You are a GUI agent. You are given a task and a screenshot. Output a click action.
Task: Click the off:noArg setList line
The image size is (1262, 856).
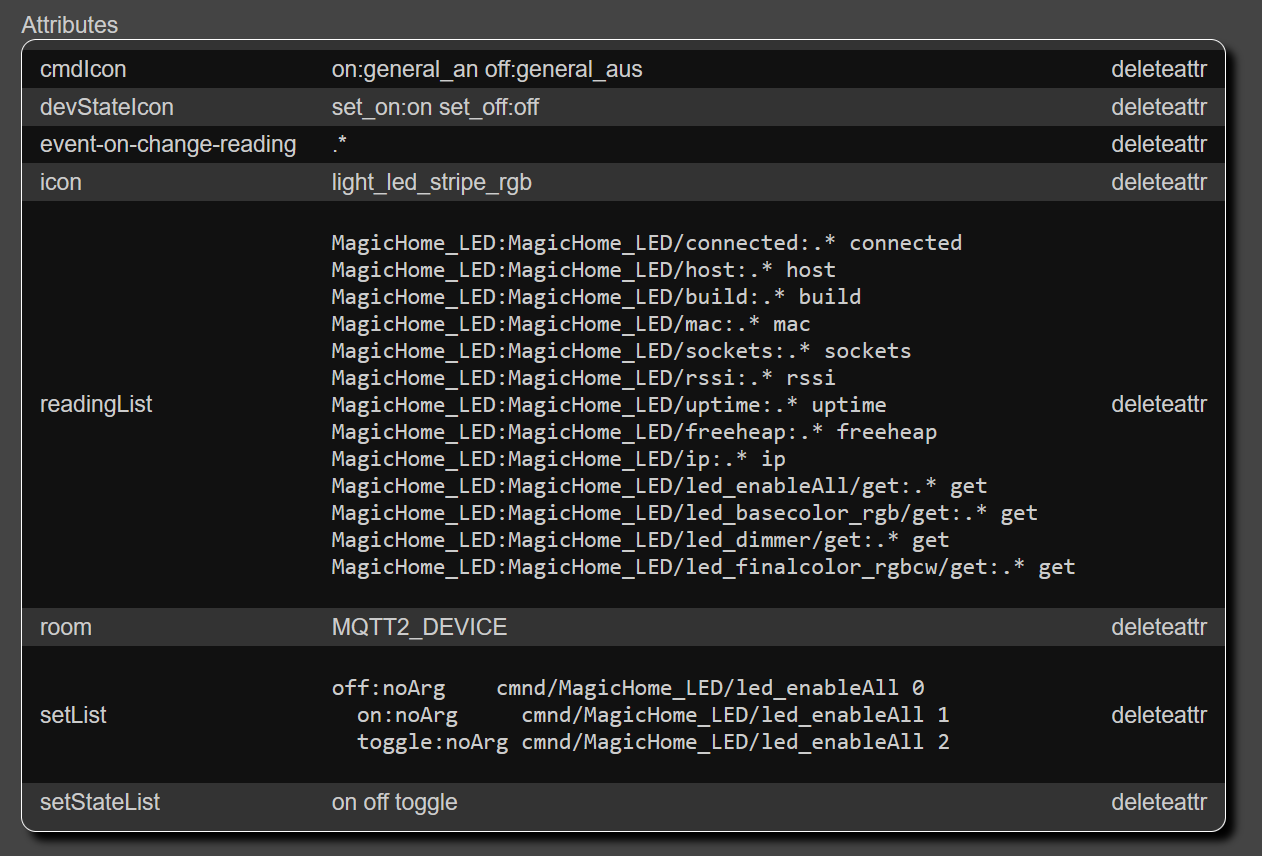click(628, 689)
